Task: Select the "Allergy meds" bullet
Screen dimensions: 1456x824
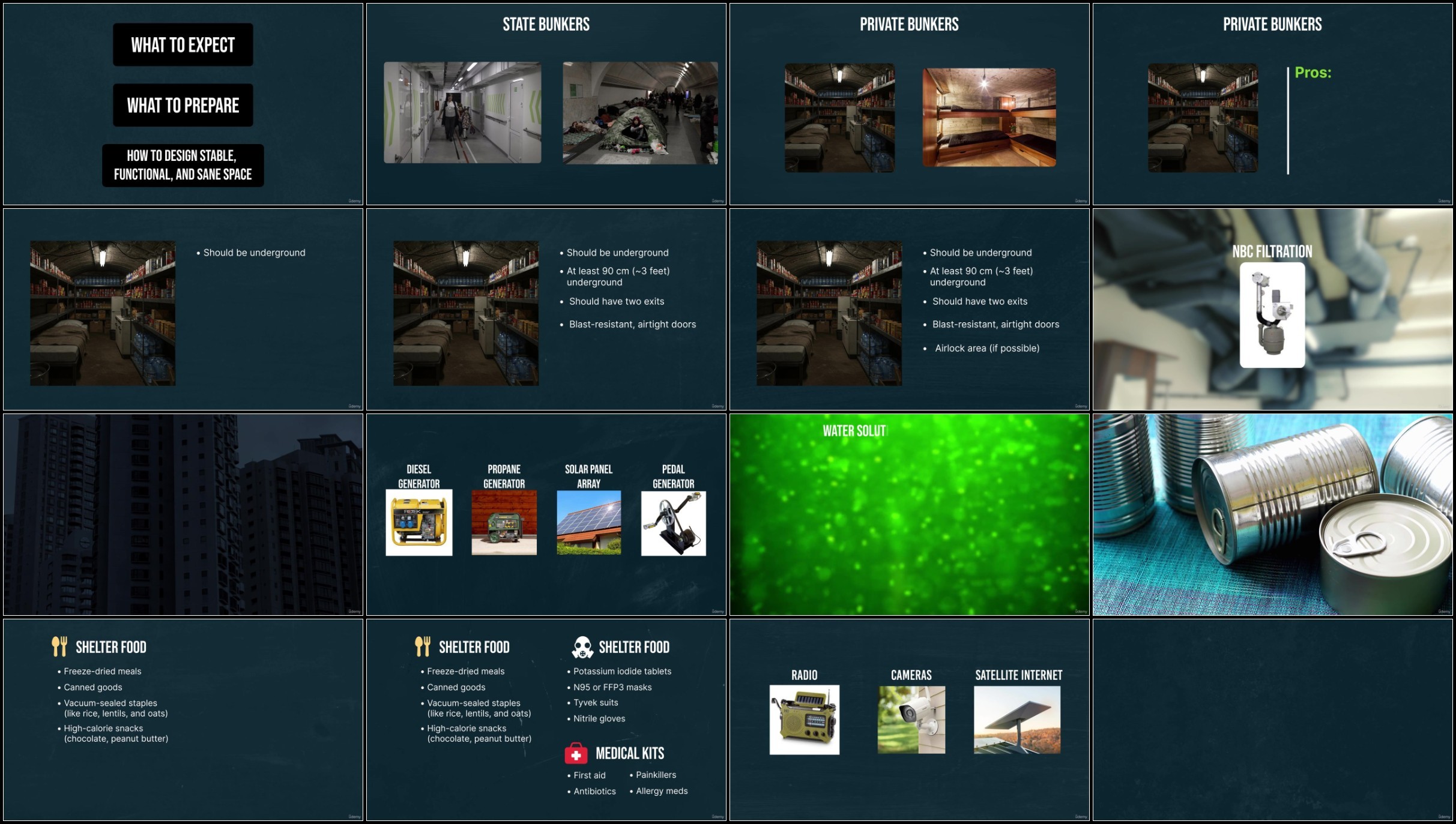Action: click(662, 791)
